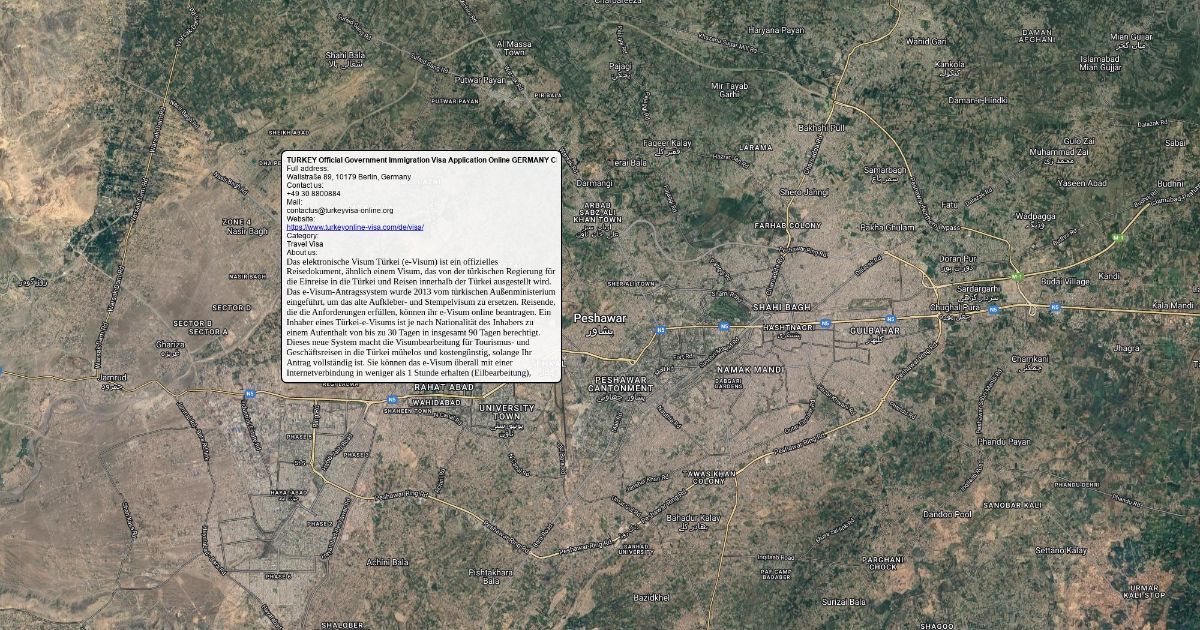Image resolution: width=1200 pixels, height=630 pixels.
Task: Click the German 'Das elektronische Visum Türkei' paragraph
Action: tap(421, 316)
